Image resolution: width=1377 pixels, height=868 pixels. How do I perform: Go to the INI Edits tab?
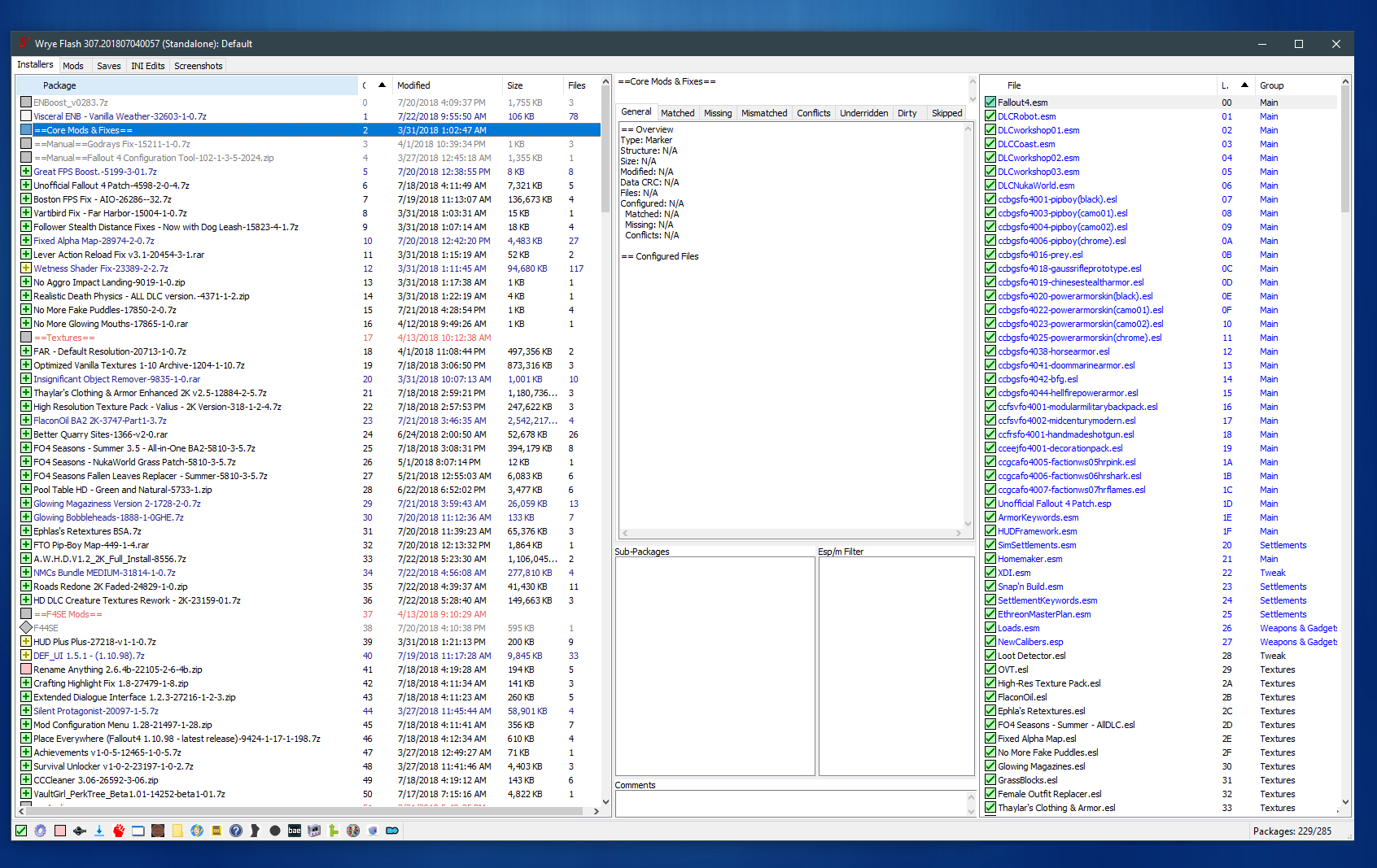coord(148,66)
